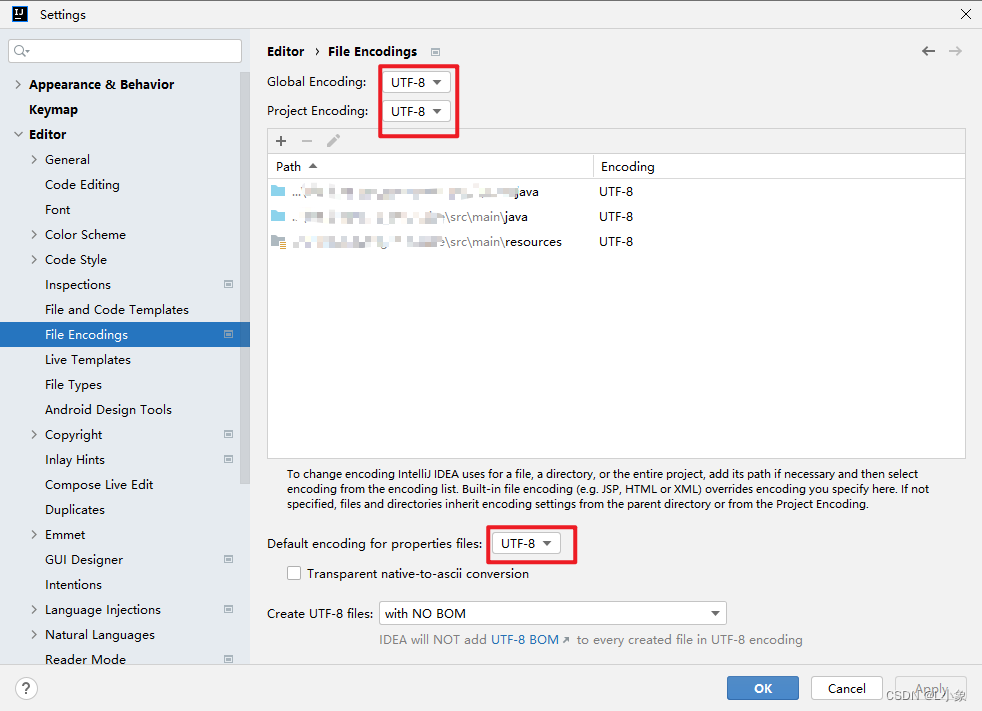Click folder icon of first java path row
The height and width of the screenshot is (711, 982).
pyautogui.click(x=278, y=191)
